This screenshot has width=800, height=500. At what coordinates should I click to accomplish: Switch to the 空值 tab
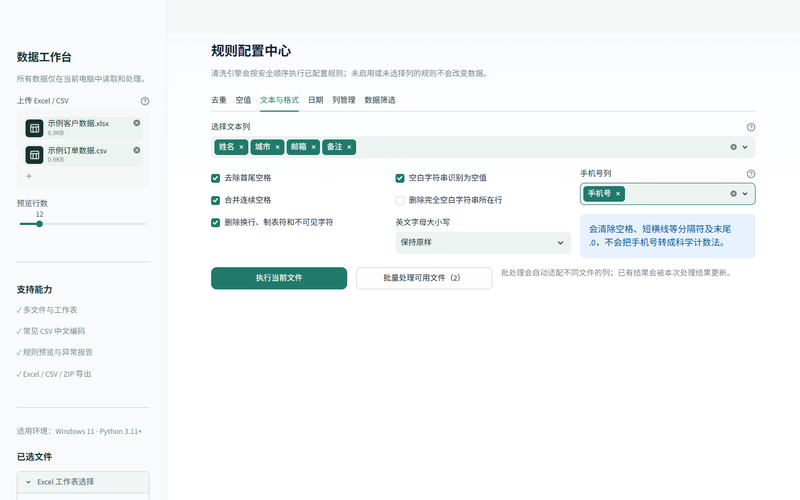coord(243,100)
